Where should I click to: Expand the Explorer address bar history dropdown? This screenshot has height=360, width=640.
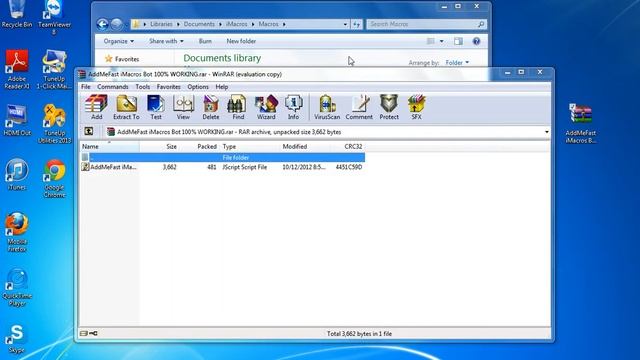coord(345,24)
